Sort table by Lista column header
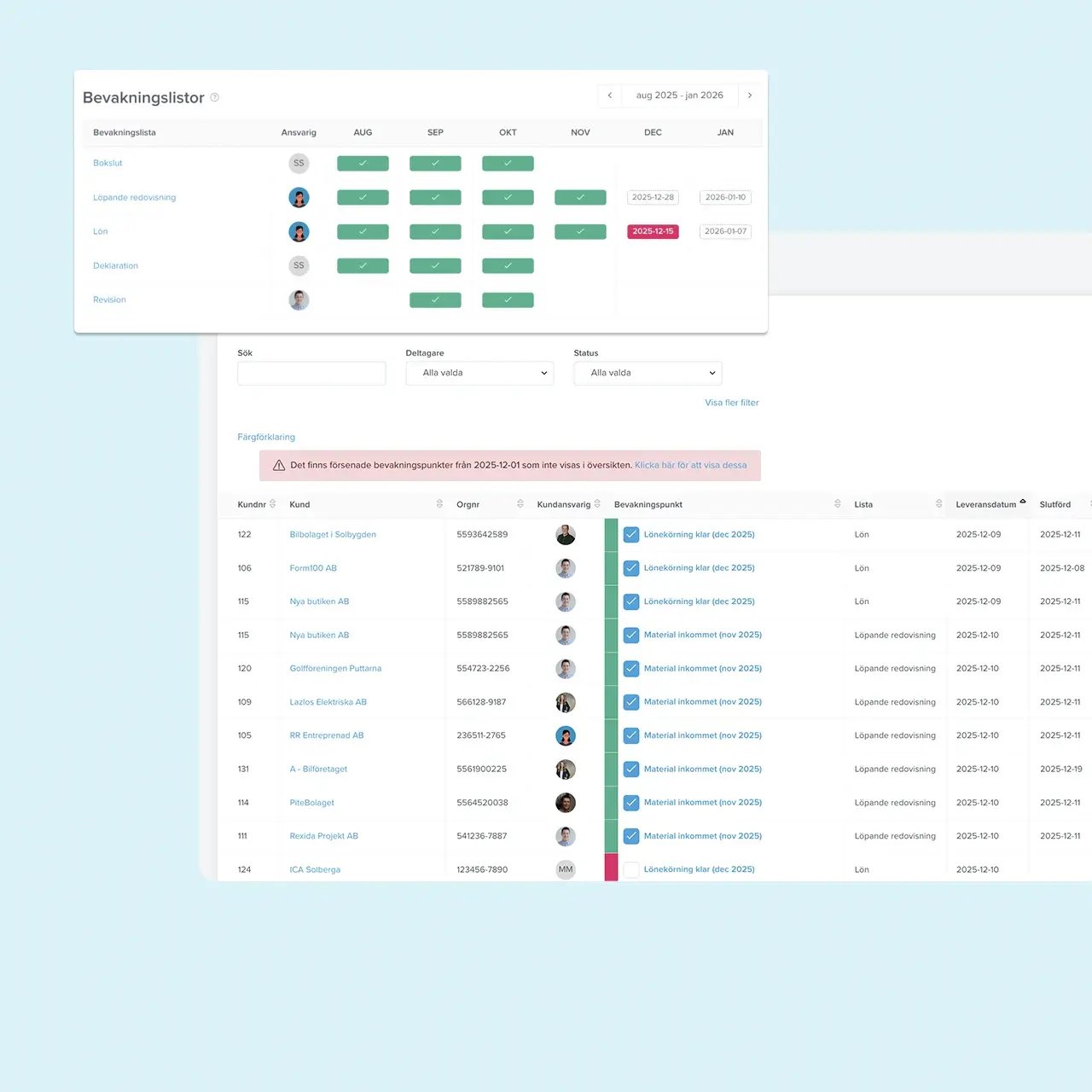 tap(863, 504)
